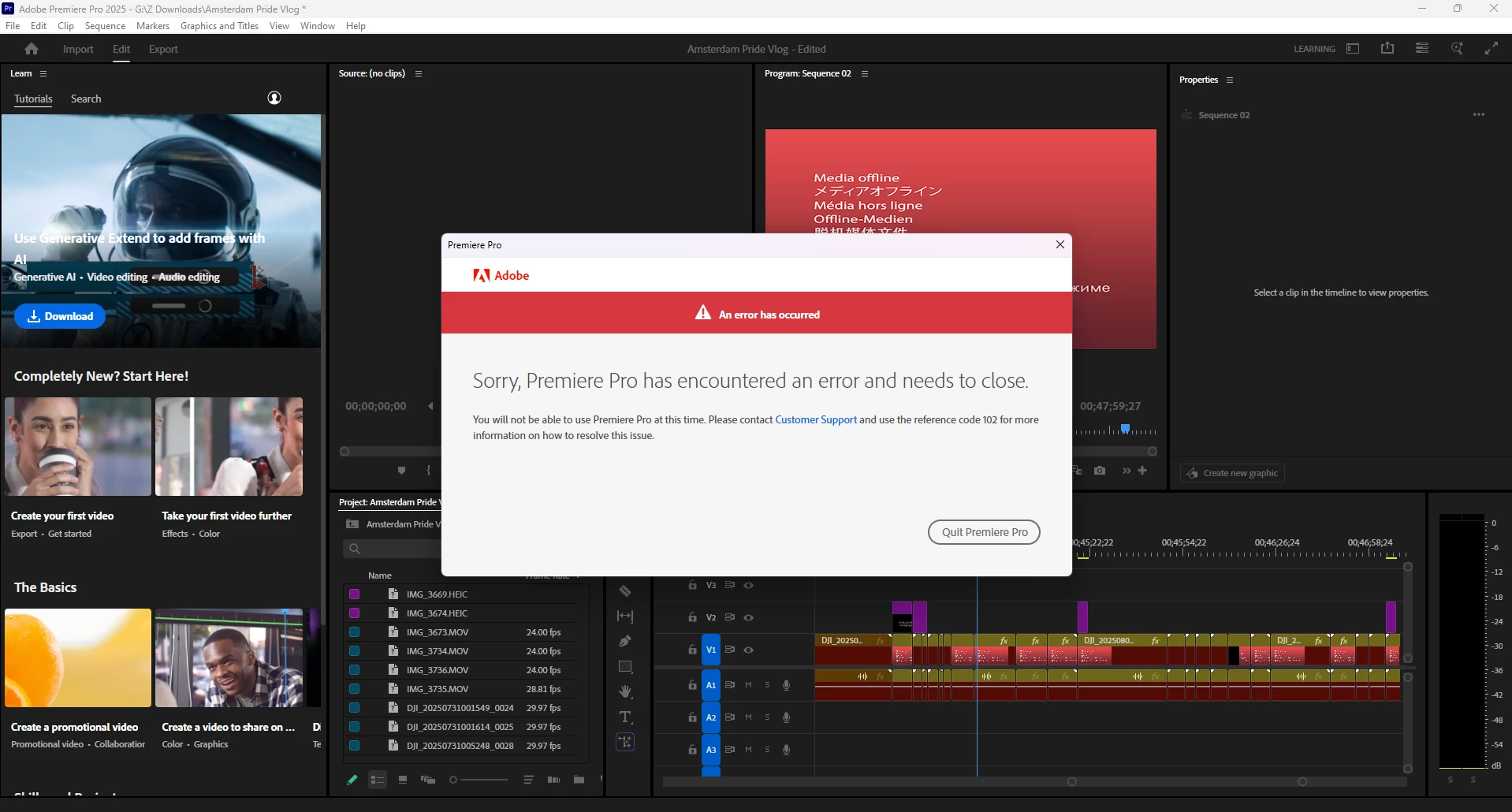
Task: Enable voice-over record on track A1
Action: [x=786, y=685]
